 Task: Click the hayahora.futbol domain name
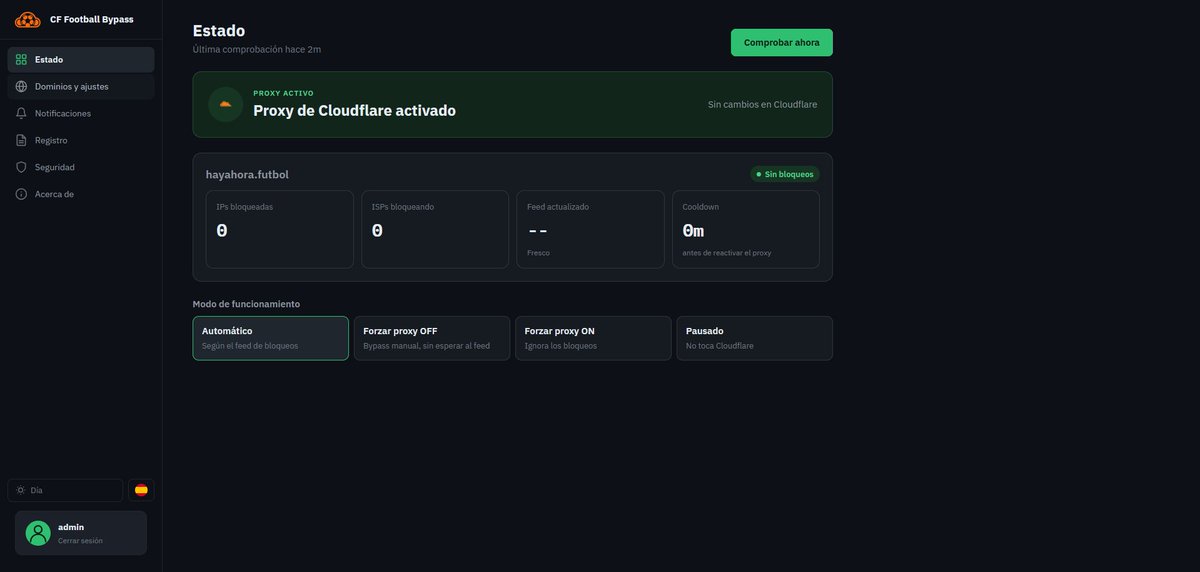point(247,174)
